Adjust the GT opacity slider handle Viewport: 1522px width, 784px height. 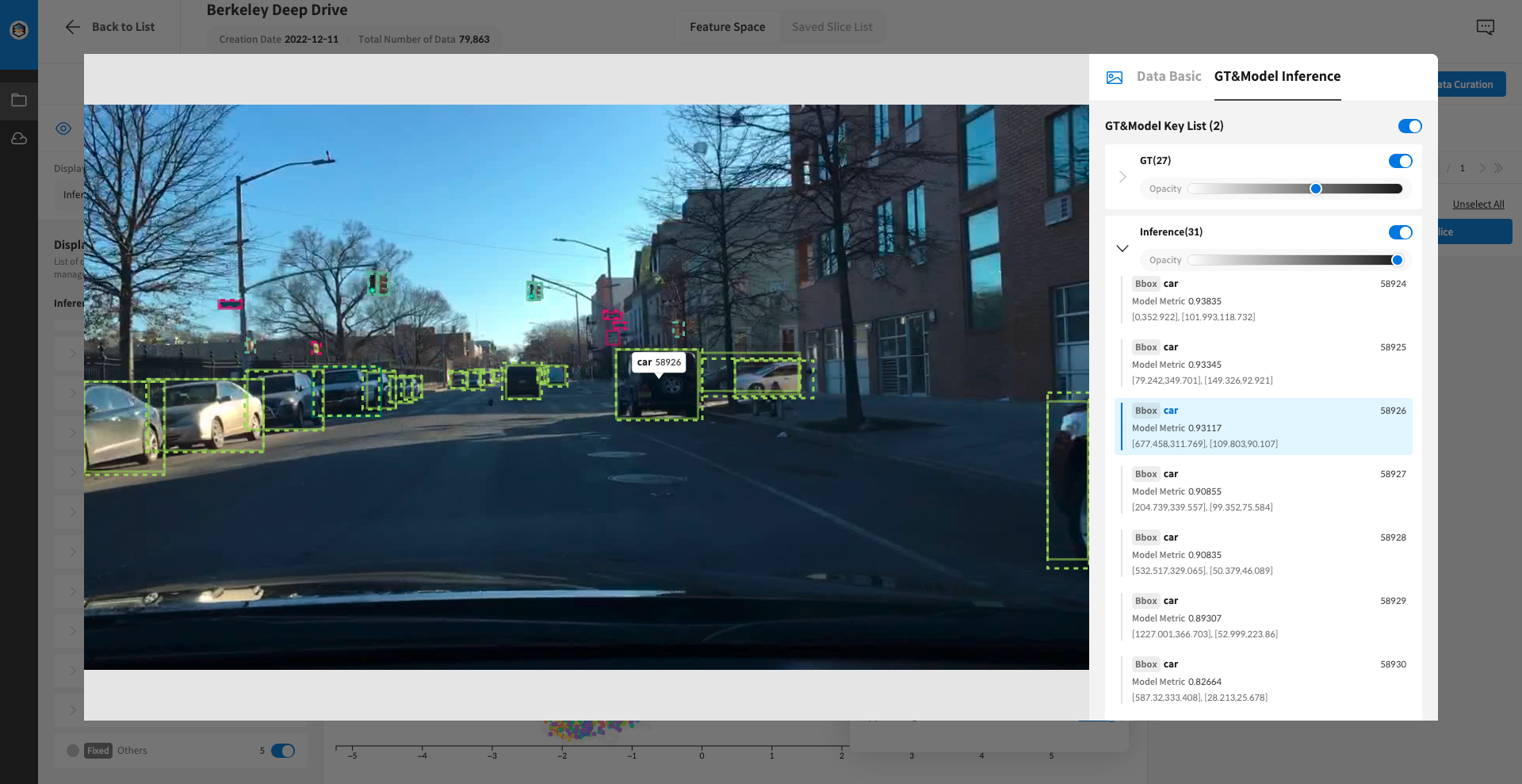point(1316,189)
